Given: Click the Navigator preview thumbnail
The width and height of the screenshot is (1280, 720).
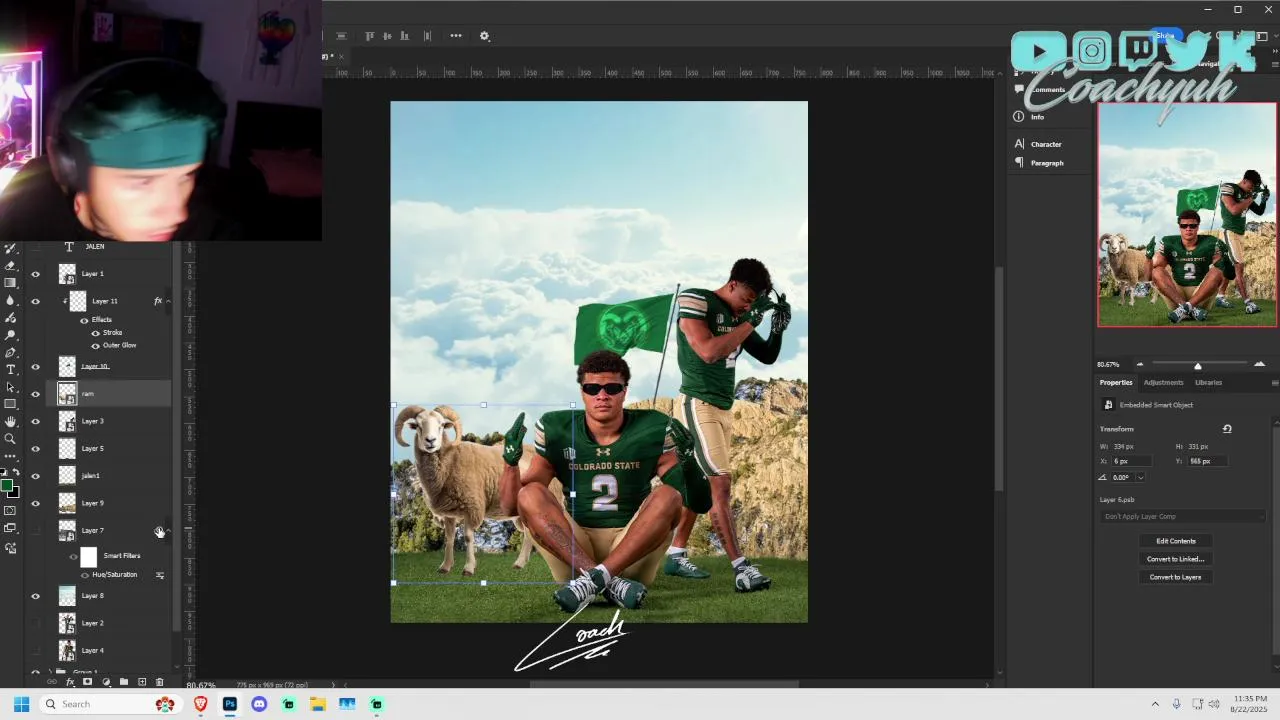Looking at the screenshot, I should 1187,215.
